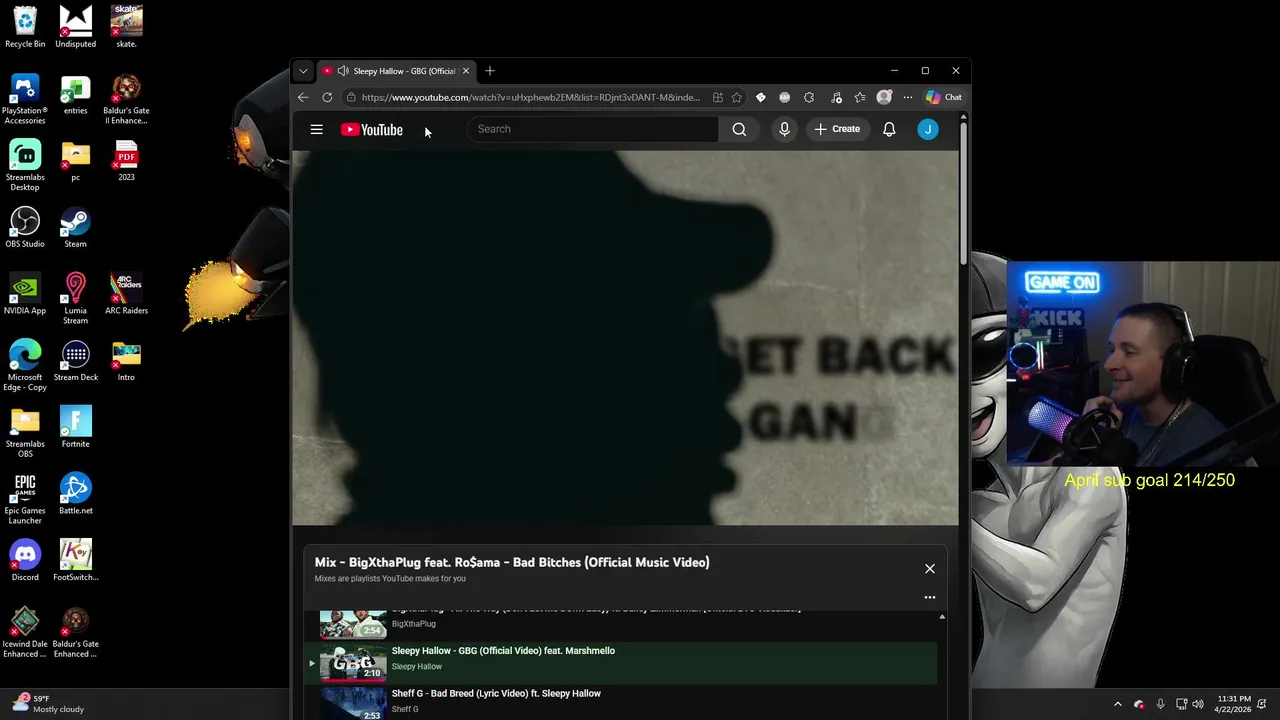
Task: Mute the Sleepy Hallow tab audio icon
Action: click(x=343, y=71)
